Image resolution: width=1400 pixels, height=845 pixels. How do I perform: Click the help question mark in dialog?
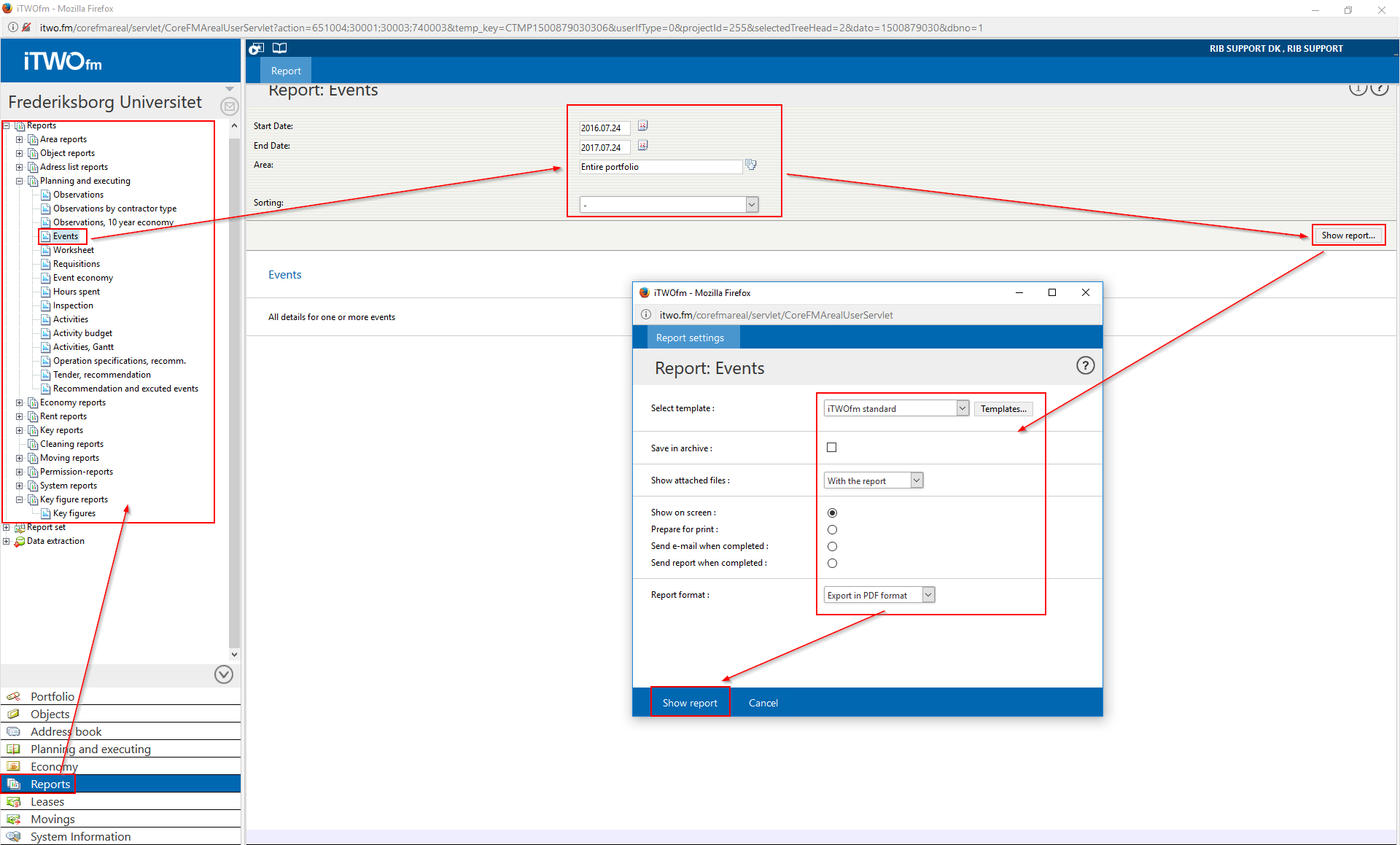(1085, 366)
